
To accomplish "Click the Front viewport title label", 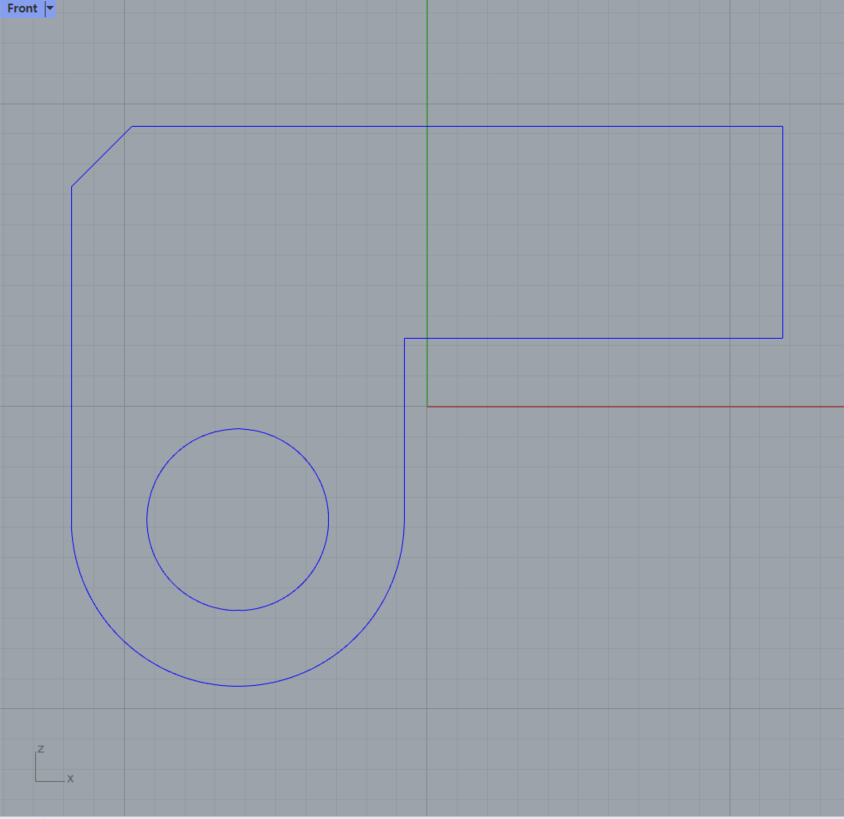I will (22, 9).
